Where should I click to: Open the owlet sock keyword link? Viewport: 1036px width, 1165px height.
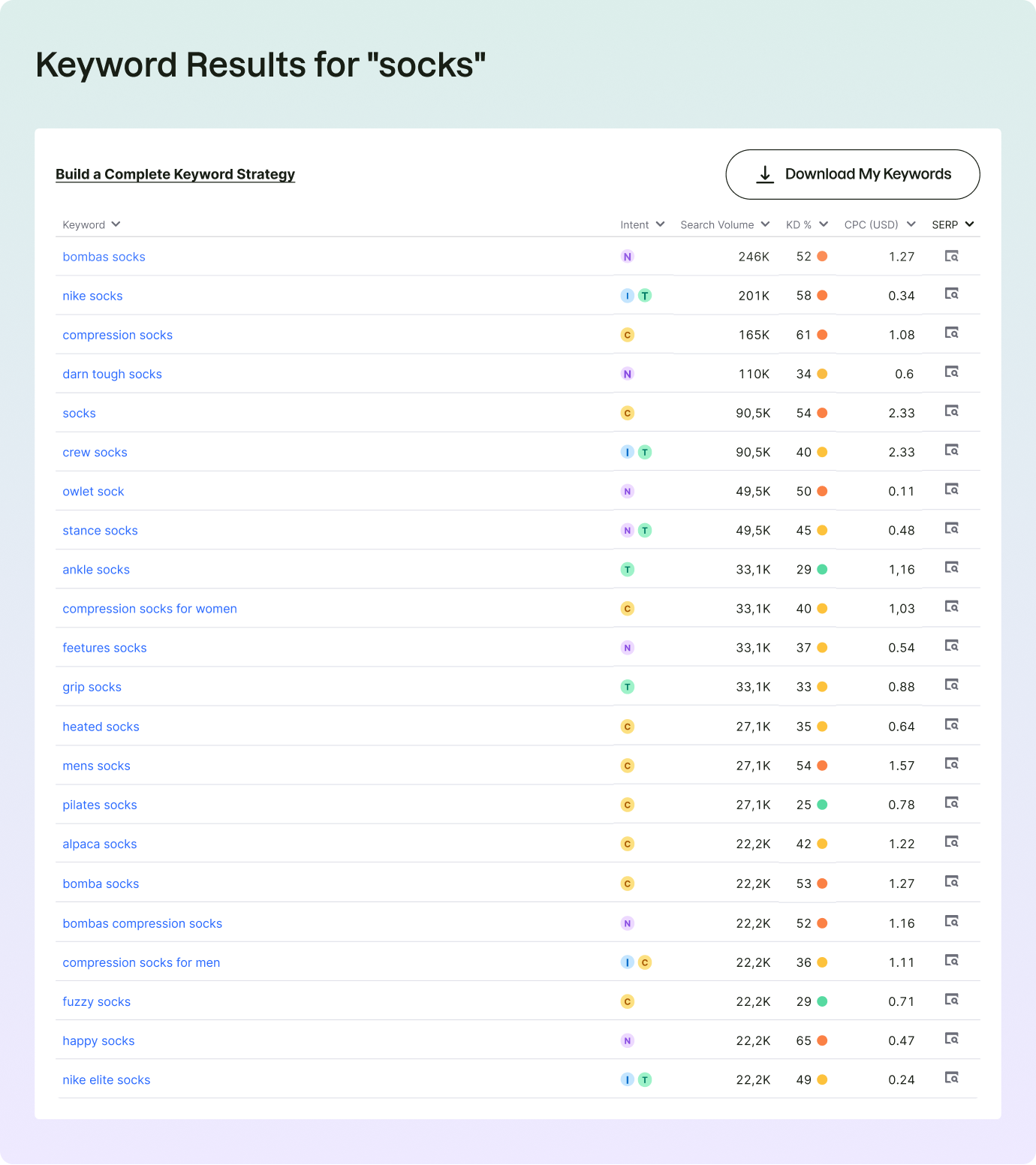pos(93,492)
